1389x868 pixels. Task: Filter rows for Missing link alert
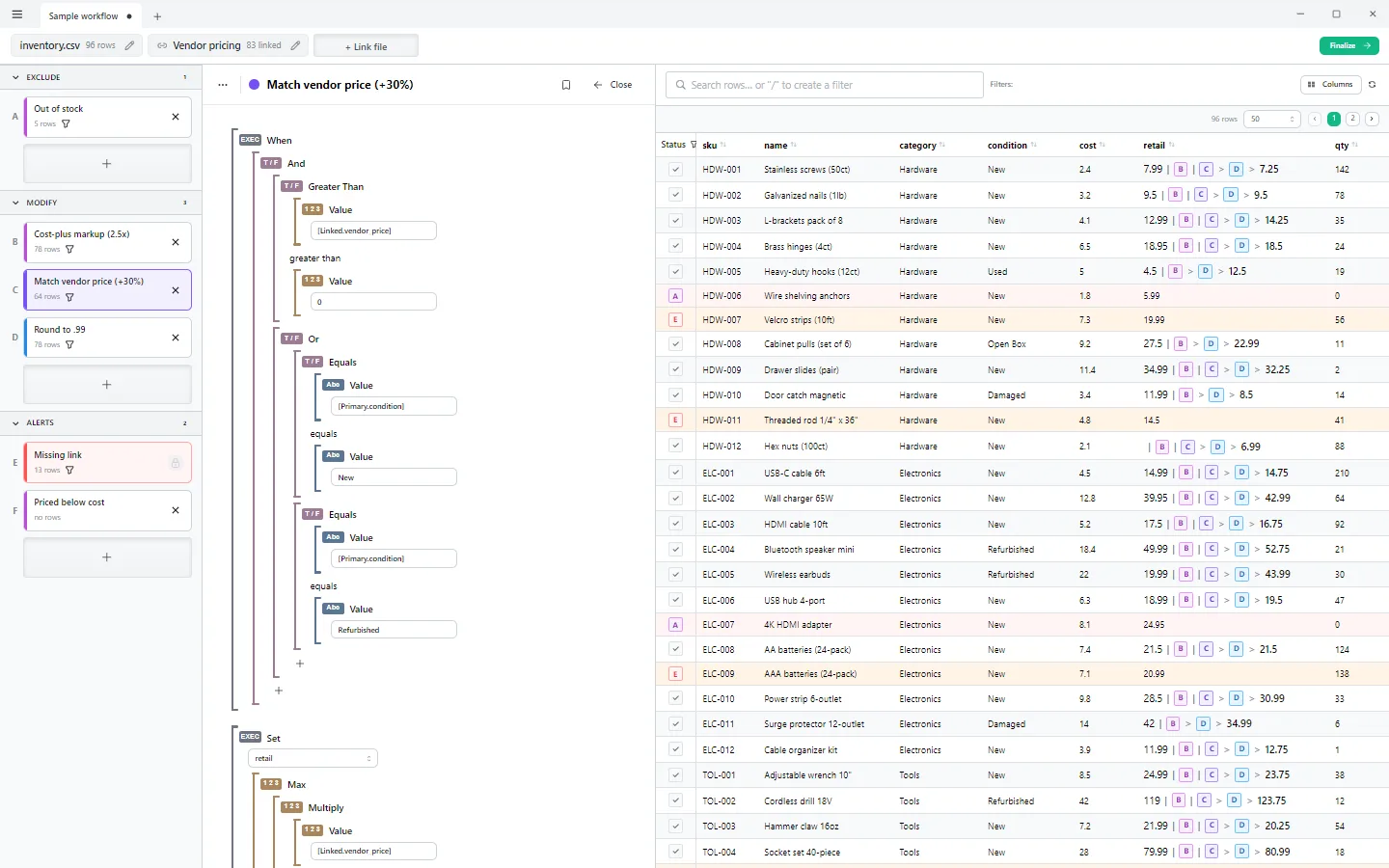pyautogui.click(x=69, y=471)
